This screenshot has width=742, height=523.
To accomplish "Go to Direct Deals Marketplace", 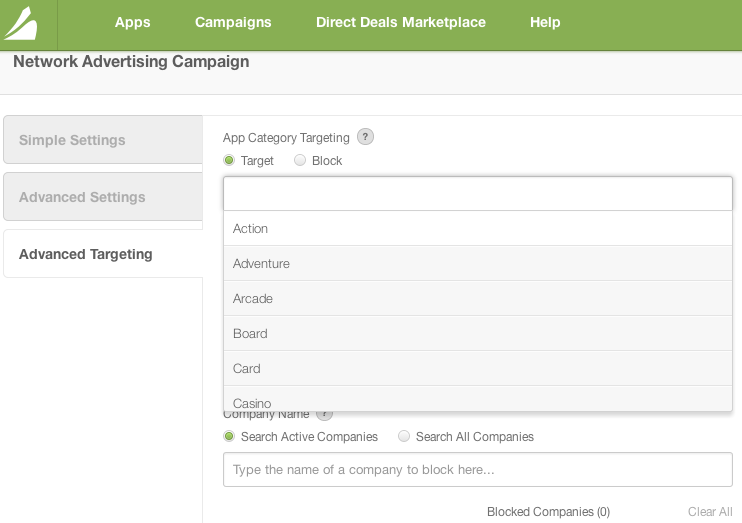I will tap(401, 22).
